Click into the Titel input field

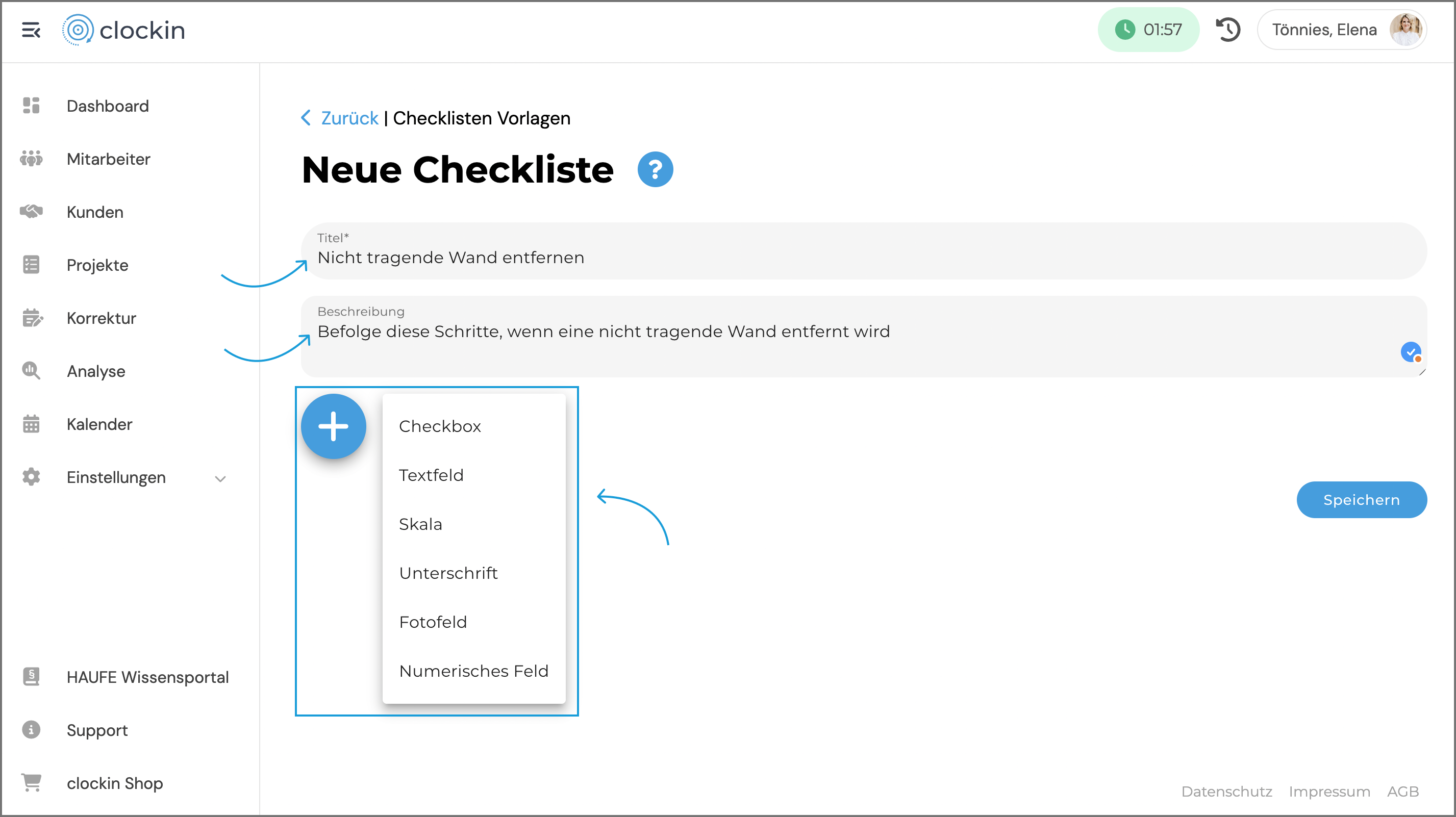(863, 257)
